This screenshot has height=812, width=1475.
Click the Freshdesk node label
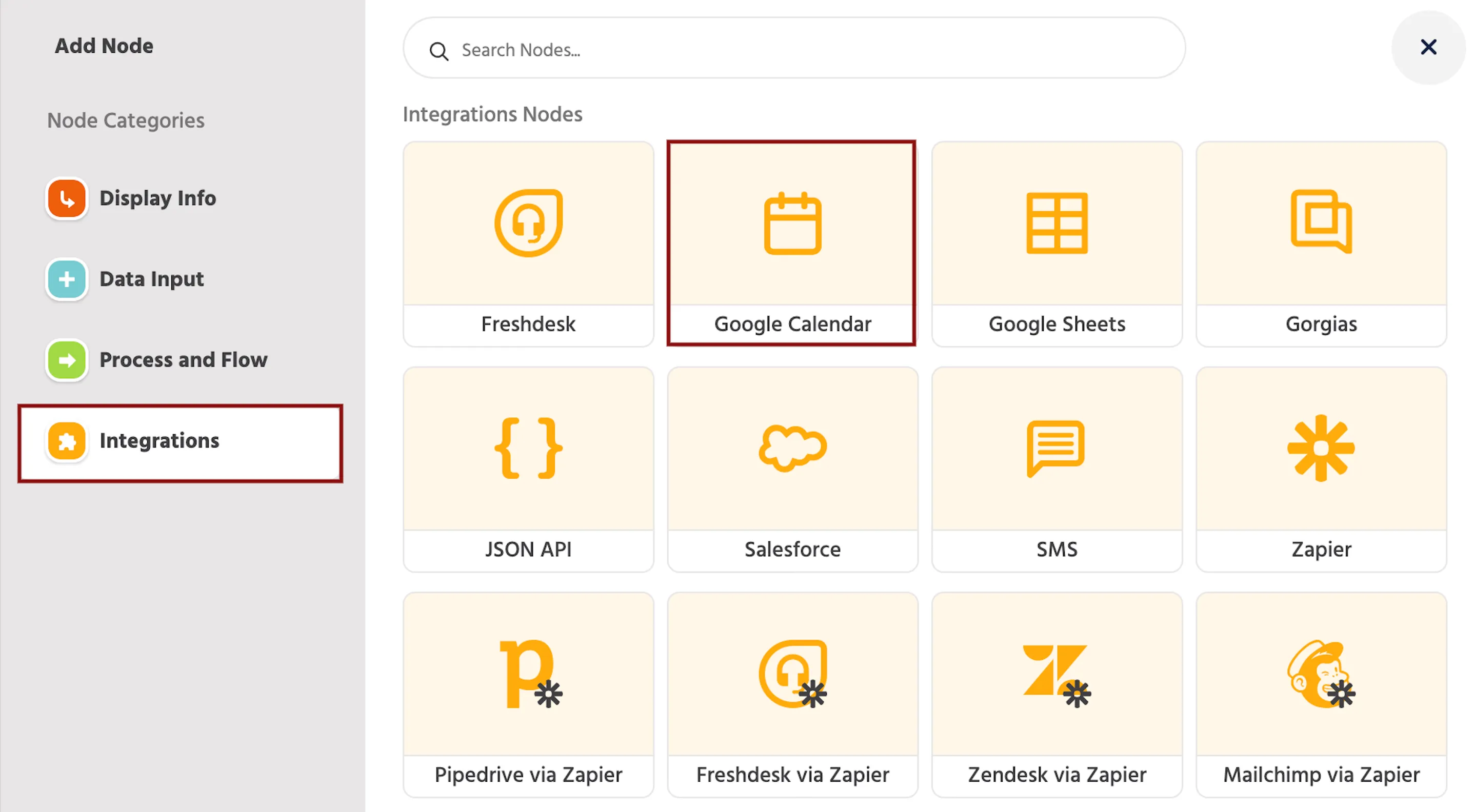click(x=528, y=324)
